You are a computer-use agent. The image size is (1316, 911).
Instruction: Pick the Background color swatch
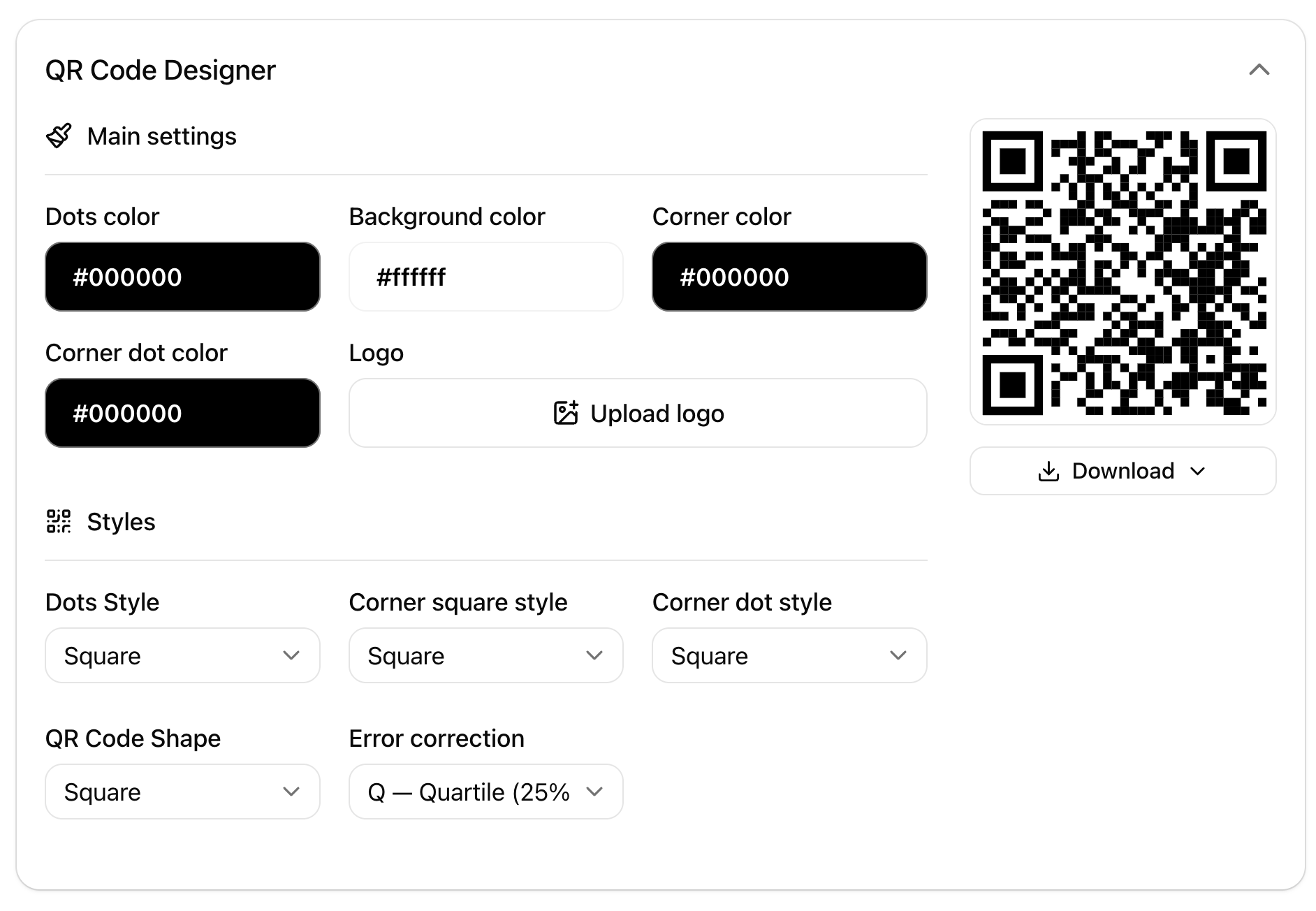click(x=486, y=277)
